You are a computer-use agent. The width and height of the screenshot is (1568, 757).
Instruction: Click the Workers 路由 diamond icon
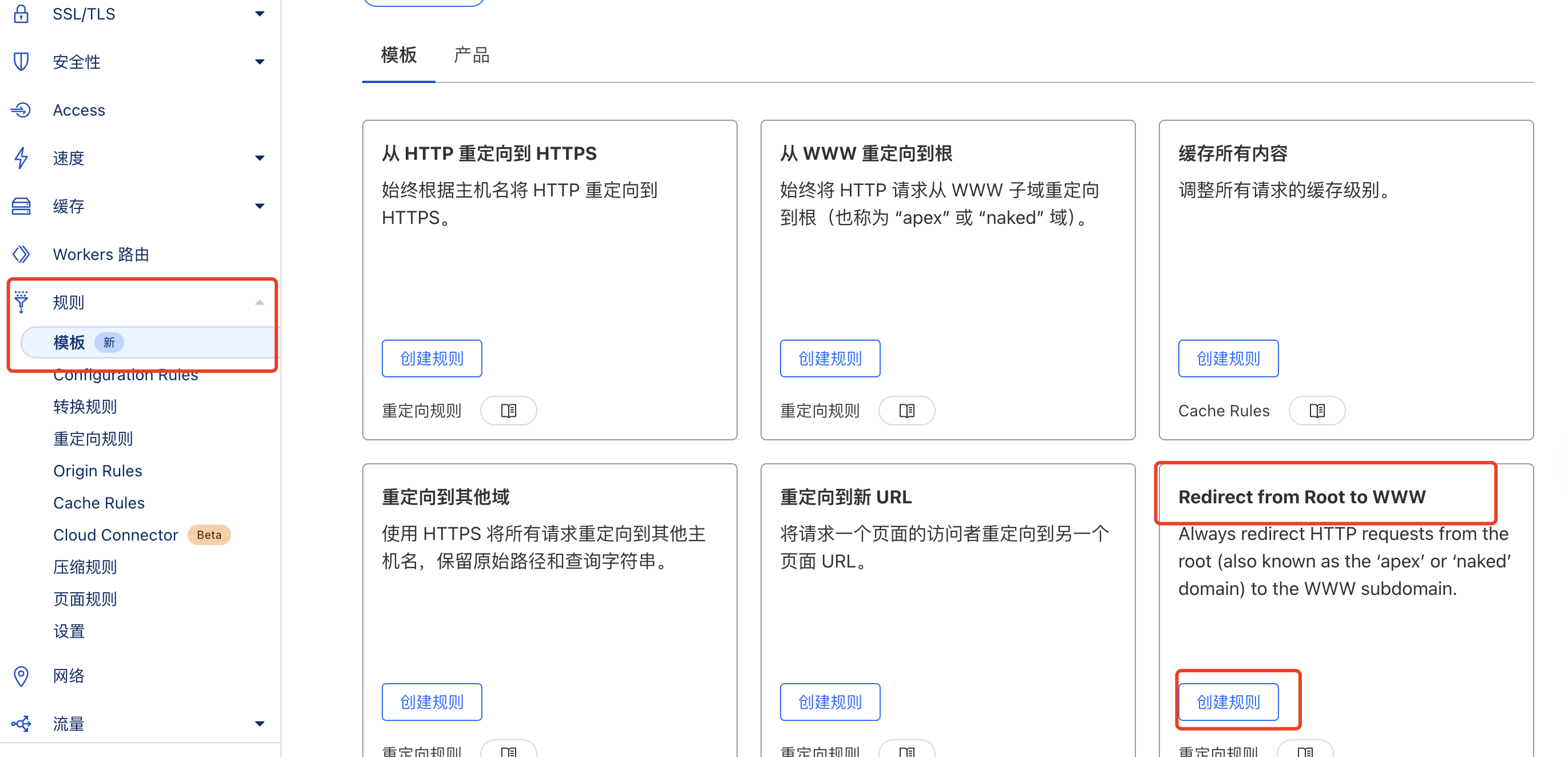(x=21, y=254)
